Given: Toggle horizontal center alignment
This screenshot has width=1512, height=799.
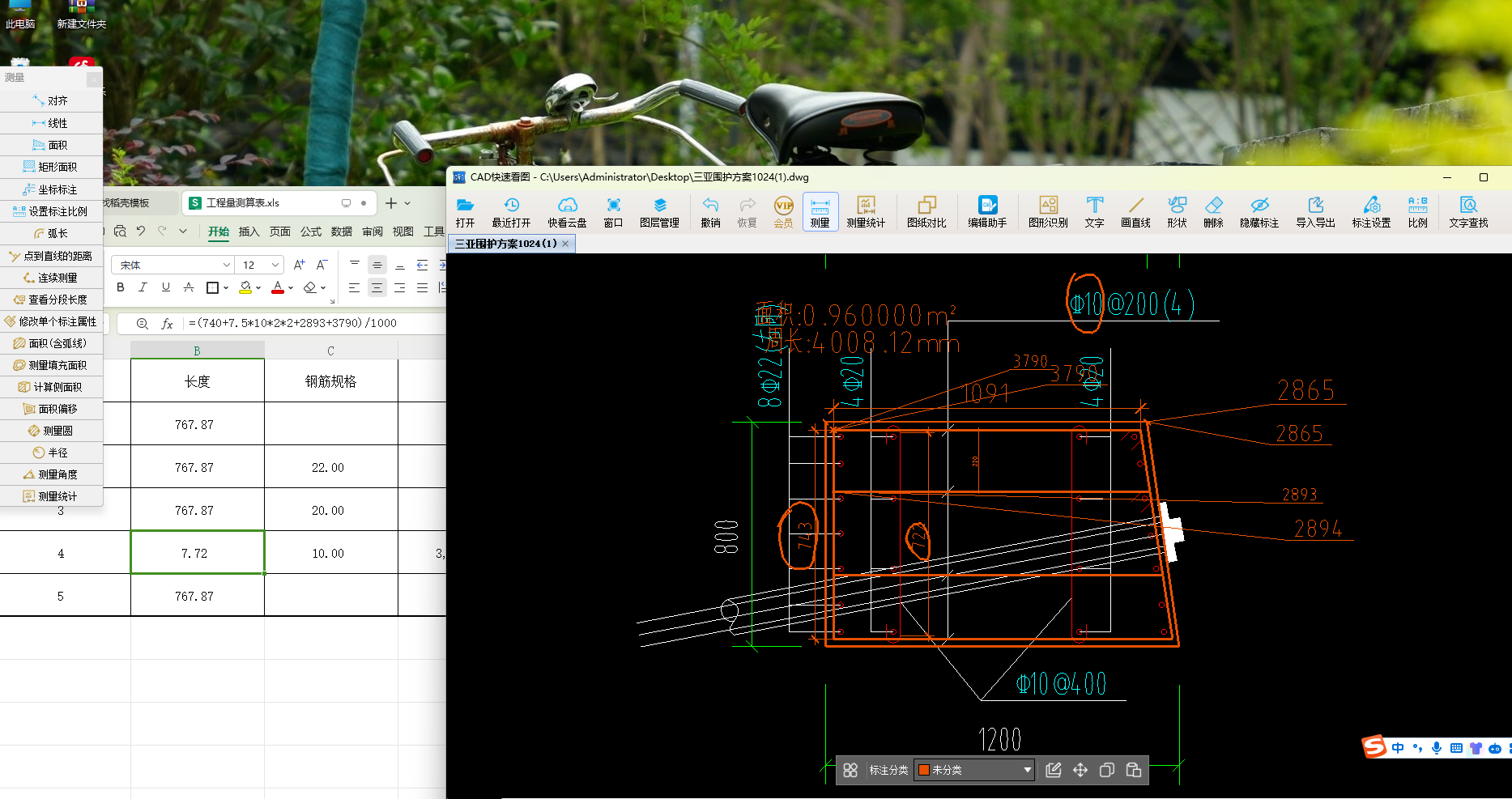Looking at the screenshot, I should click(x=377, y=287).
